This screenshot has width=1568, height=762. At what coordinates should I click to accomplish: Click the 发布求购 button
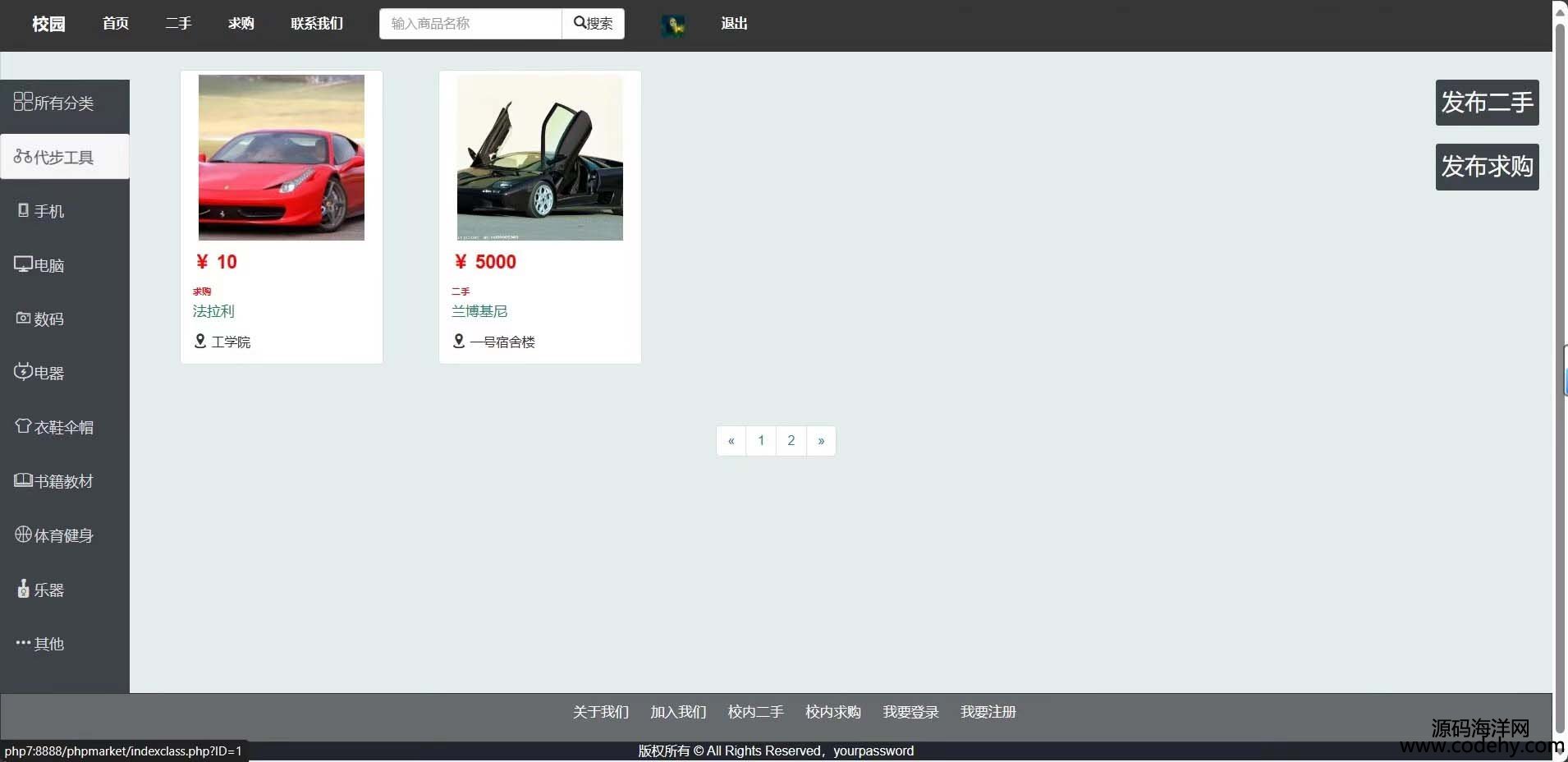[1488, 167]
